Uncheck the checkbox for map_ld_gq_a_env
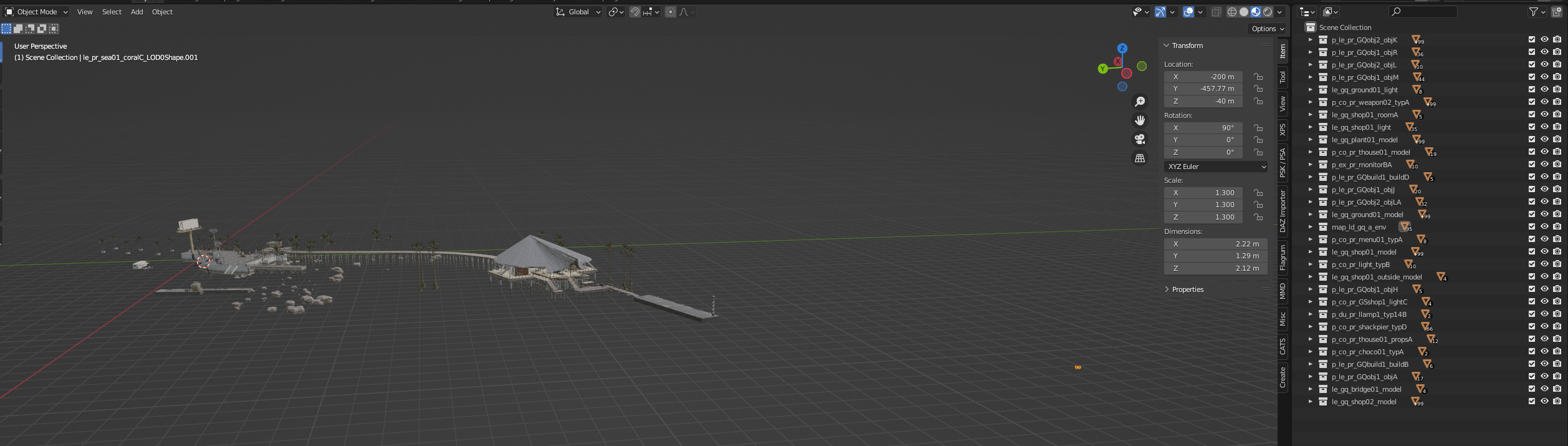The width and height of the screenshot is (1568, 446). pyautogui.click(x=1532, y=226)
